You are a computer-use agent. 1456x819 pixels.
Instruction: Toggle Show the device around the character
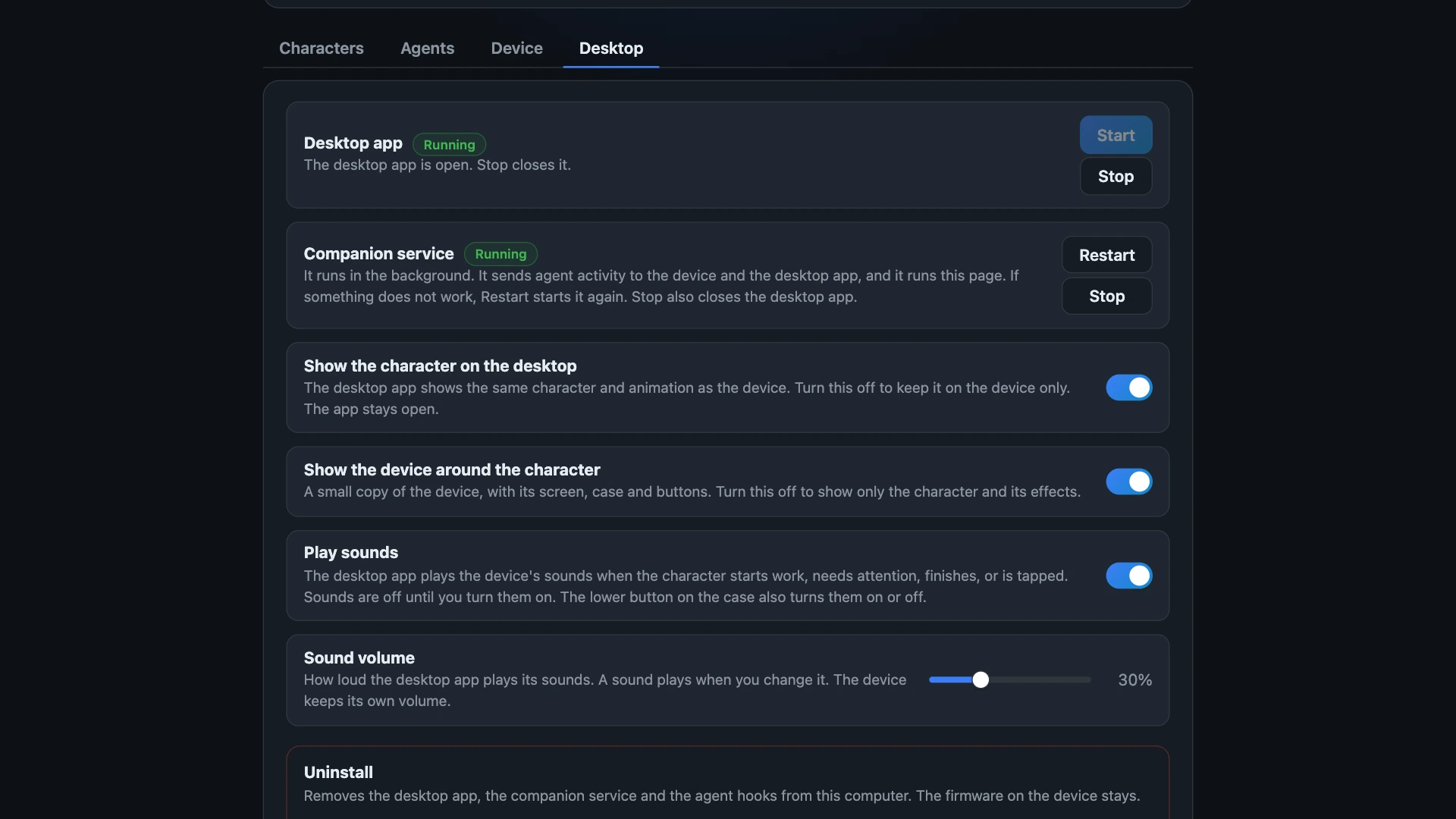[1128, 482]
